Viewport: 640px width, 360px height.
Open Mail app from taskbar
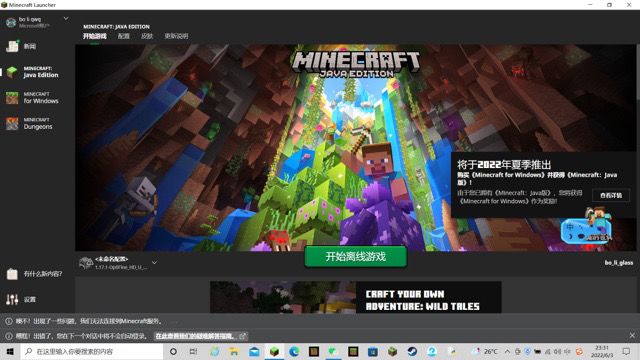point(254,351)
